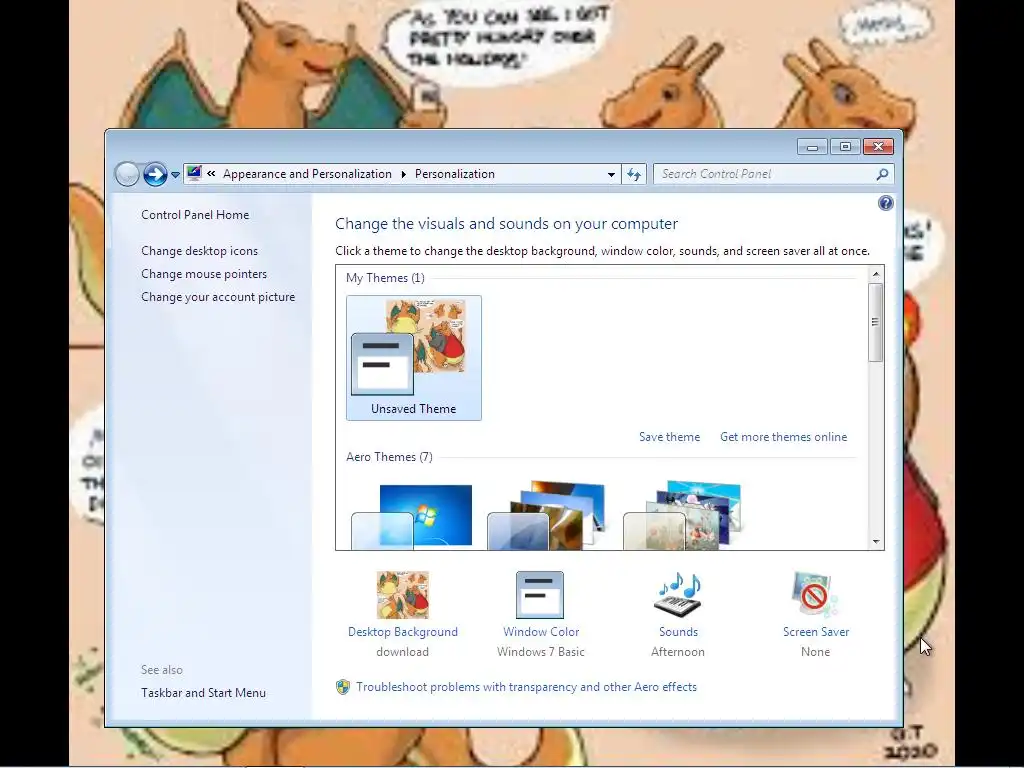The width and height of the screenshot is (1024, 768).
Task: Click the 'None' screen saver text
Action: click(x=816, y=652)
